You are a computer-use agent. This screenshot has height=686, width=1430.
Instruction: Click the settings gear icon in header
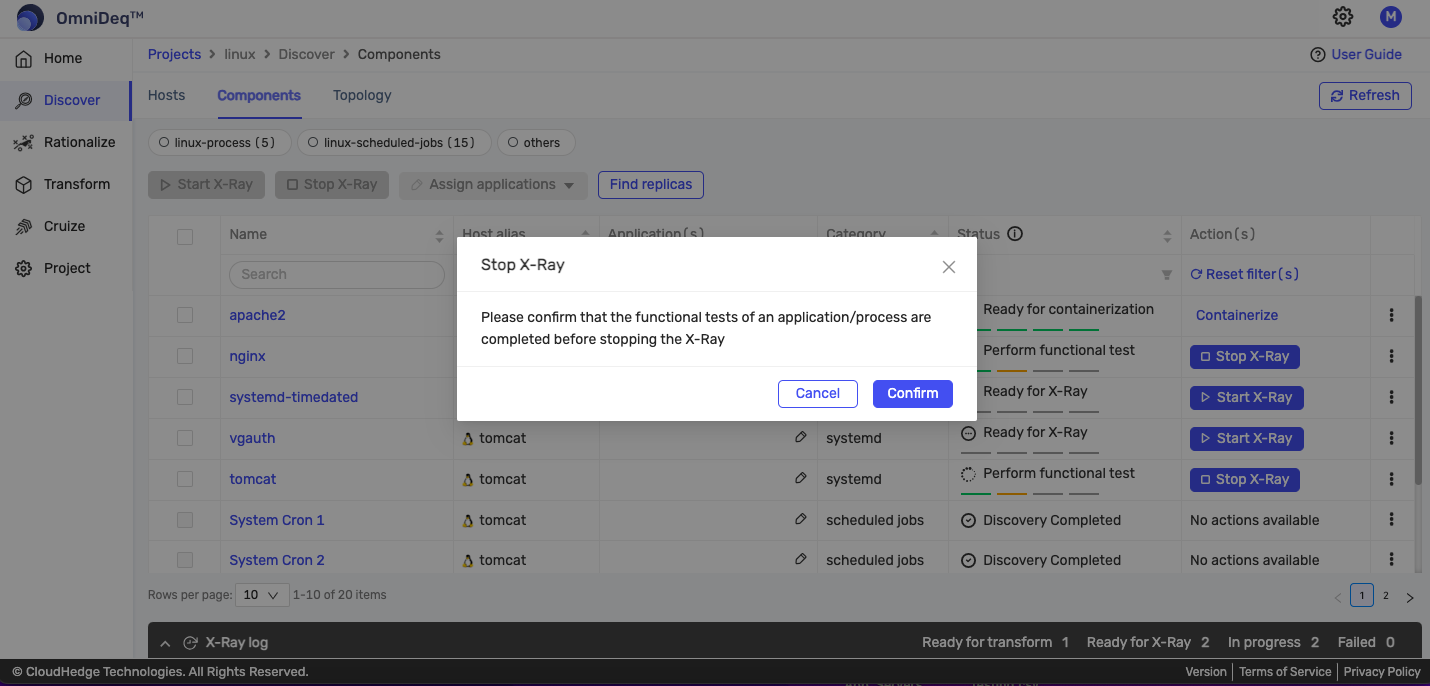pos(1343,17)
